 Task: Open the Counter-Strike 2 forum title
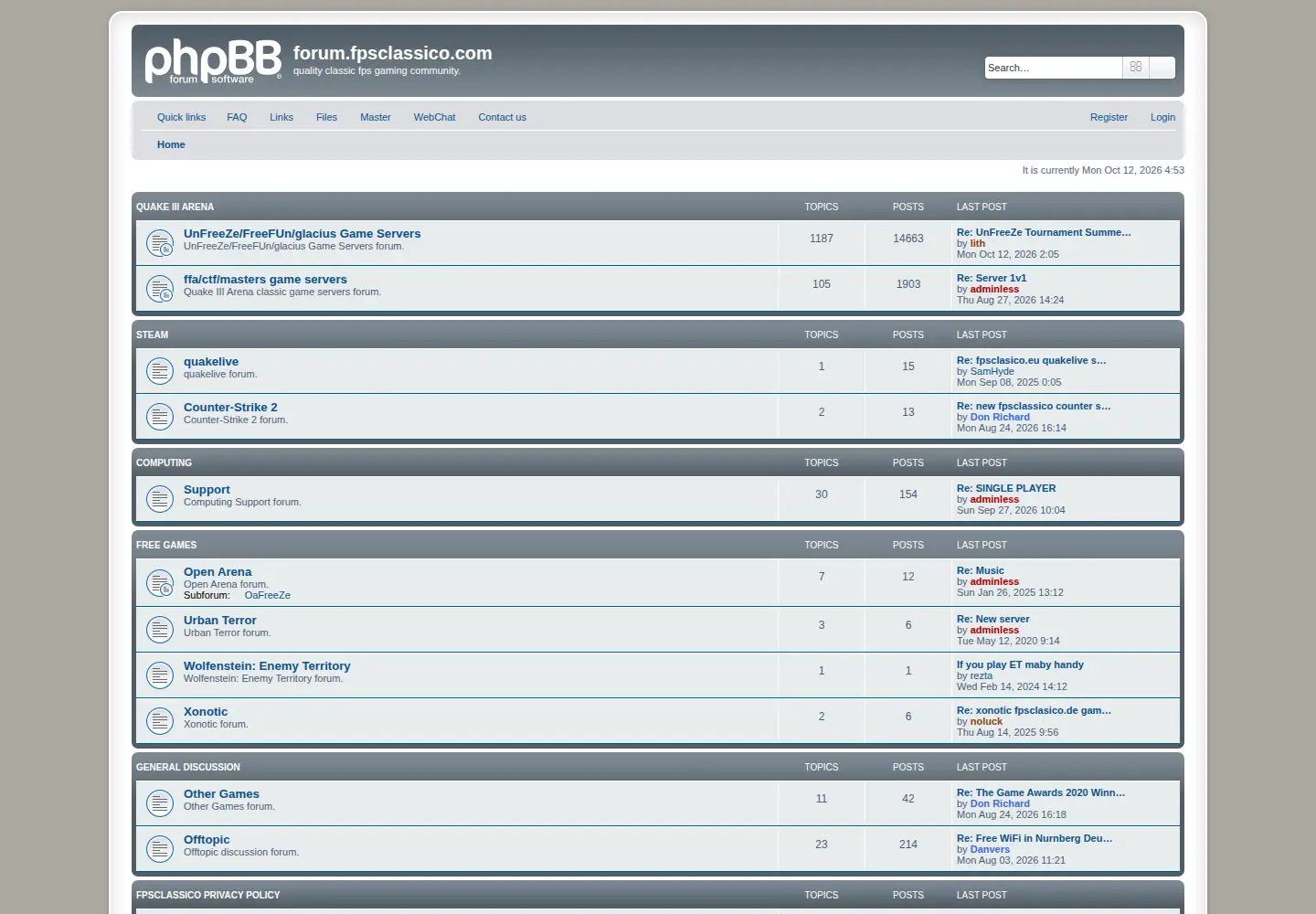click(x=230, y=408)
